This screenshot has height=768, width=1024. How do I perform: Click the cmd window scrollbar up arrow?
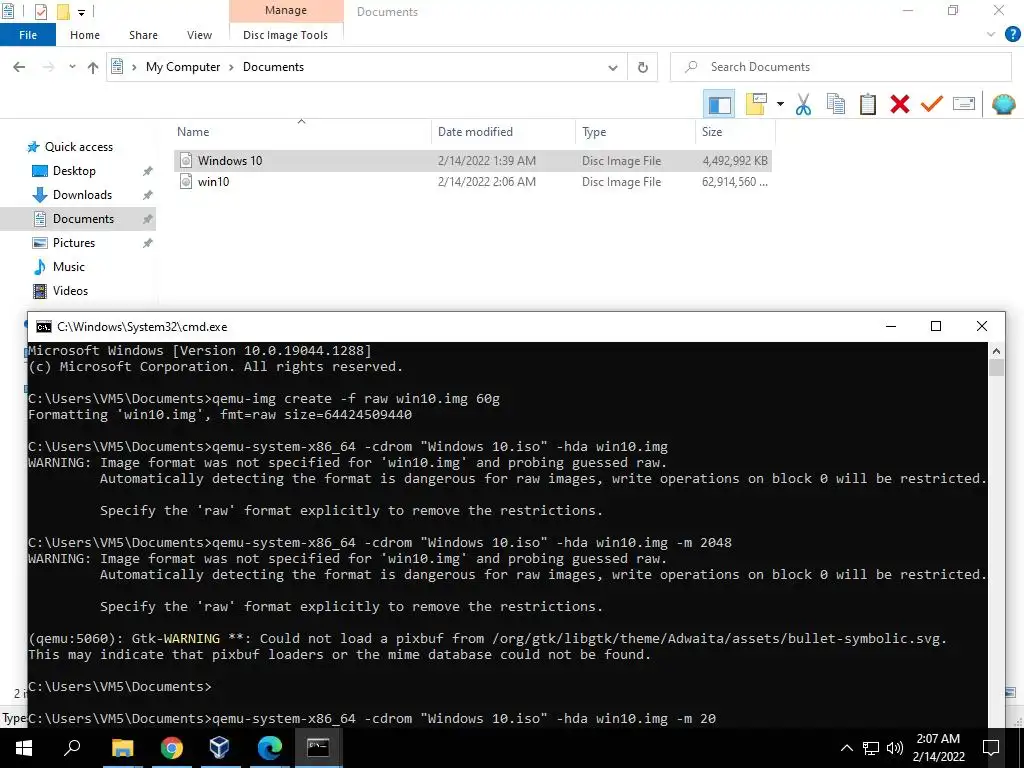point(996,351)
